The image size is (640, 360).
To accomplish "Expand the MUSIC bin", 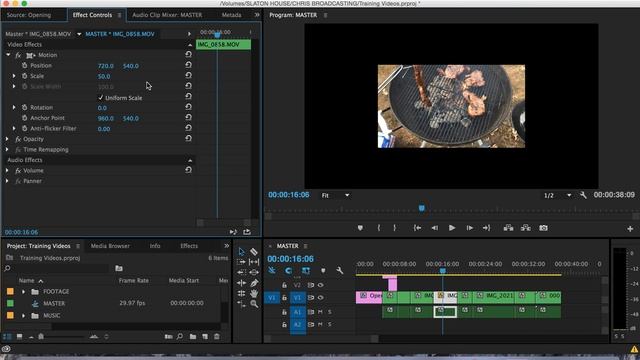I will 23,316.
